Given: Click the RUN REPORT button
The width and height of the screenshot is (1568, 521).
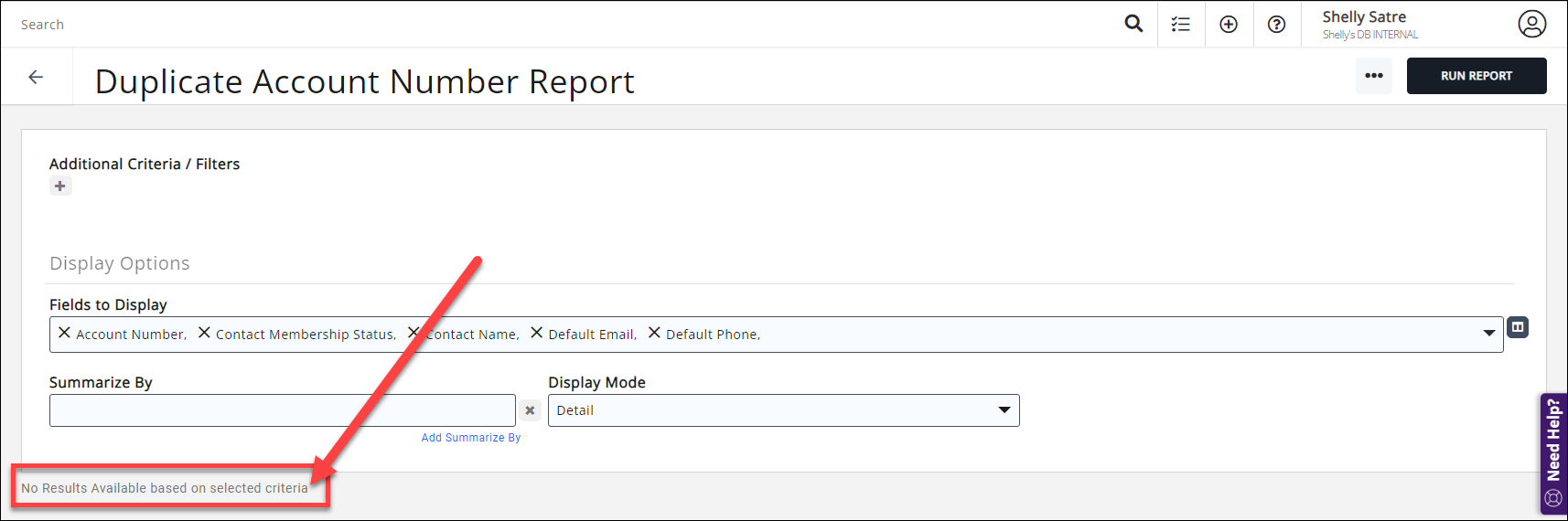Looking at the screenshot, I should click(1477, 76).
